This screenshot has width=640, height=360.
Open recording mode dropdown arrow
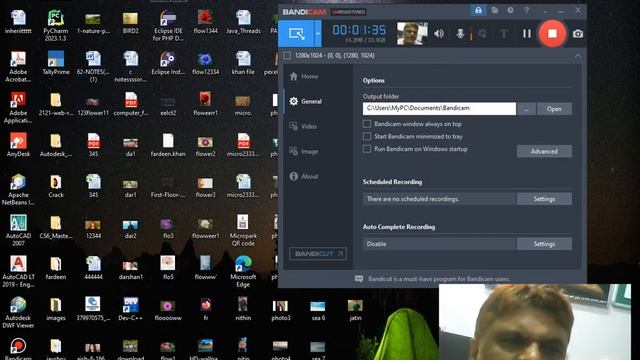tap(318, 33)
